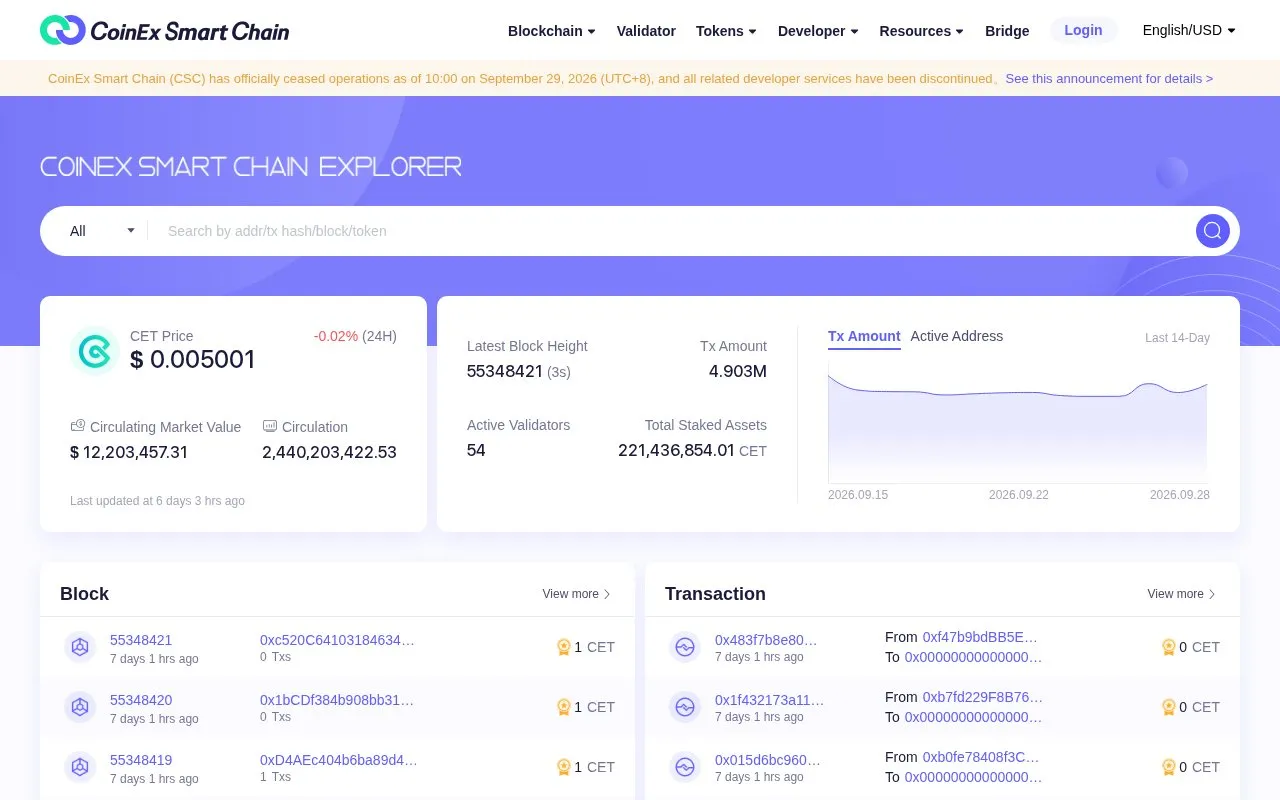Open transaction hash 0x1f432173a11
This screenshot has height=800, width=1280.
(x=769, y=700)
